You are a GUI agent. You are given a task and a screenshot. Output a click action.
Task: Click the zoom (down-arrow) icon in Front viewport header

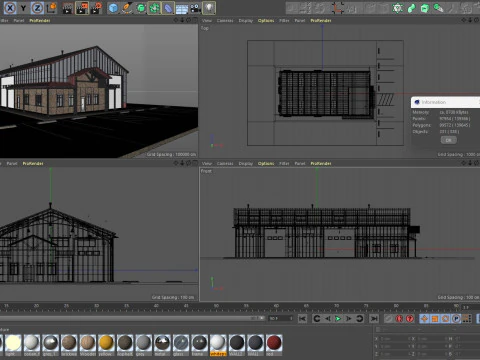(470, 163)
